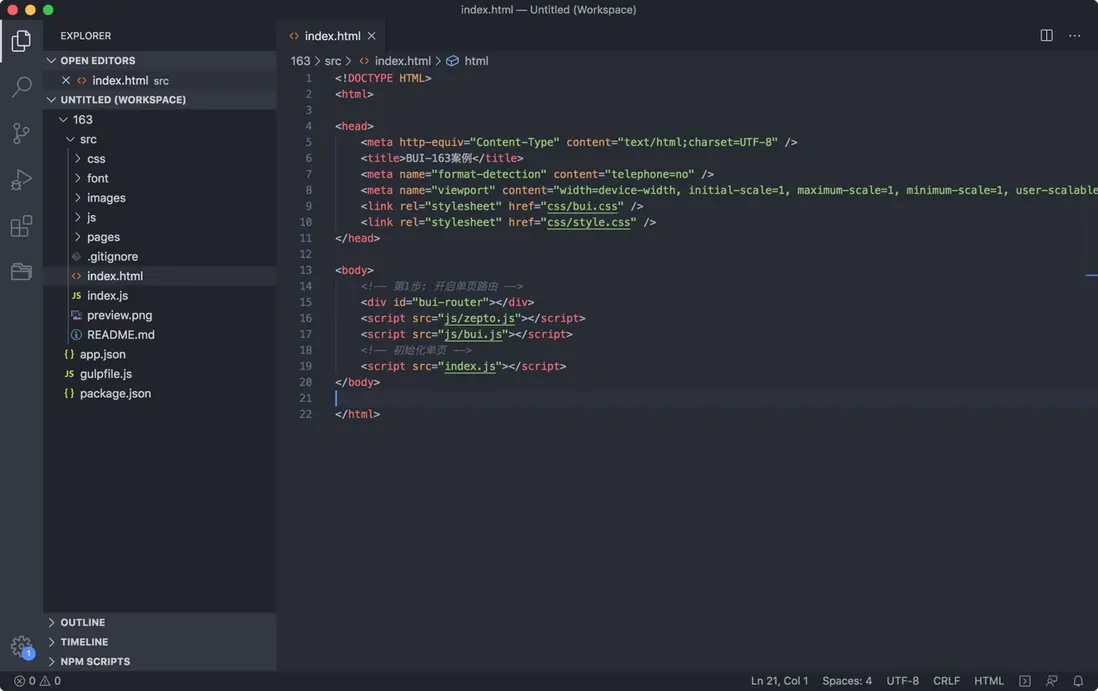Click the Split Editor icon
Screen dimensions: 1098x691
[1046, 34]
